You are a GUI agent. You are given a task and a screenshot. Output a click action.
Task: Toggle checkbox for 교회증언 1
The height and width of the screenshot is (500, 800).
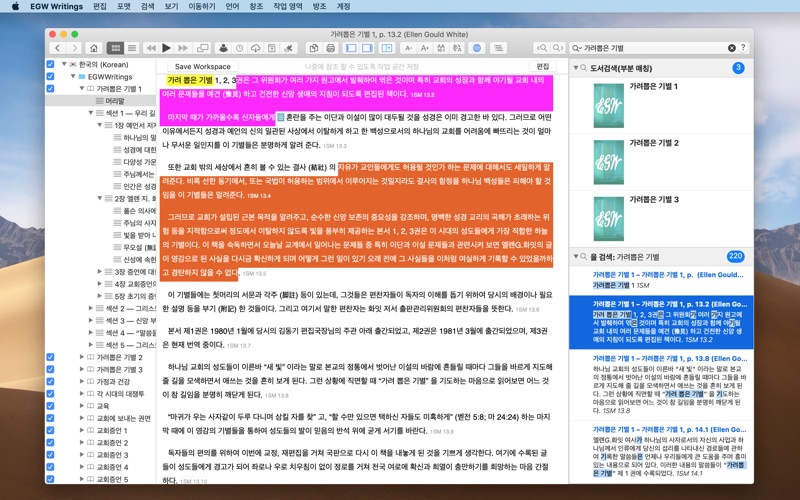(50, 430)
